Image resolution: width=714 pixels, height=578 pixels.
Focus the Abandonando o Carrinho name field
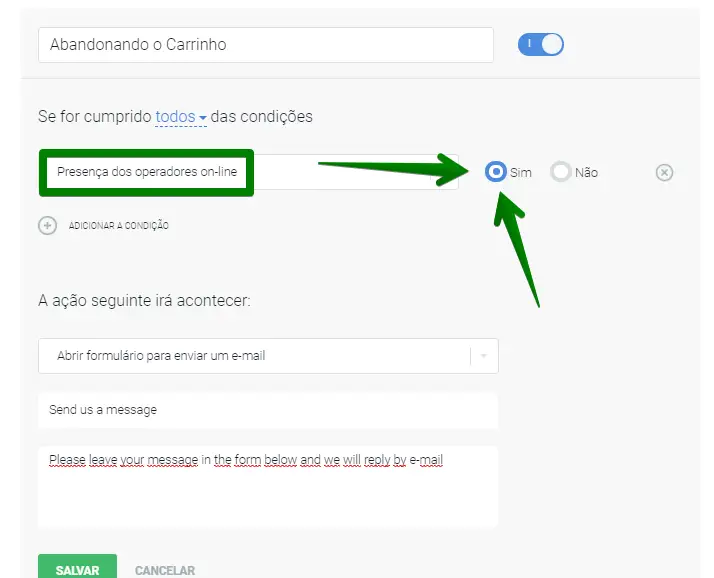[x=265, y=45]
